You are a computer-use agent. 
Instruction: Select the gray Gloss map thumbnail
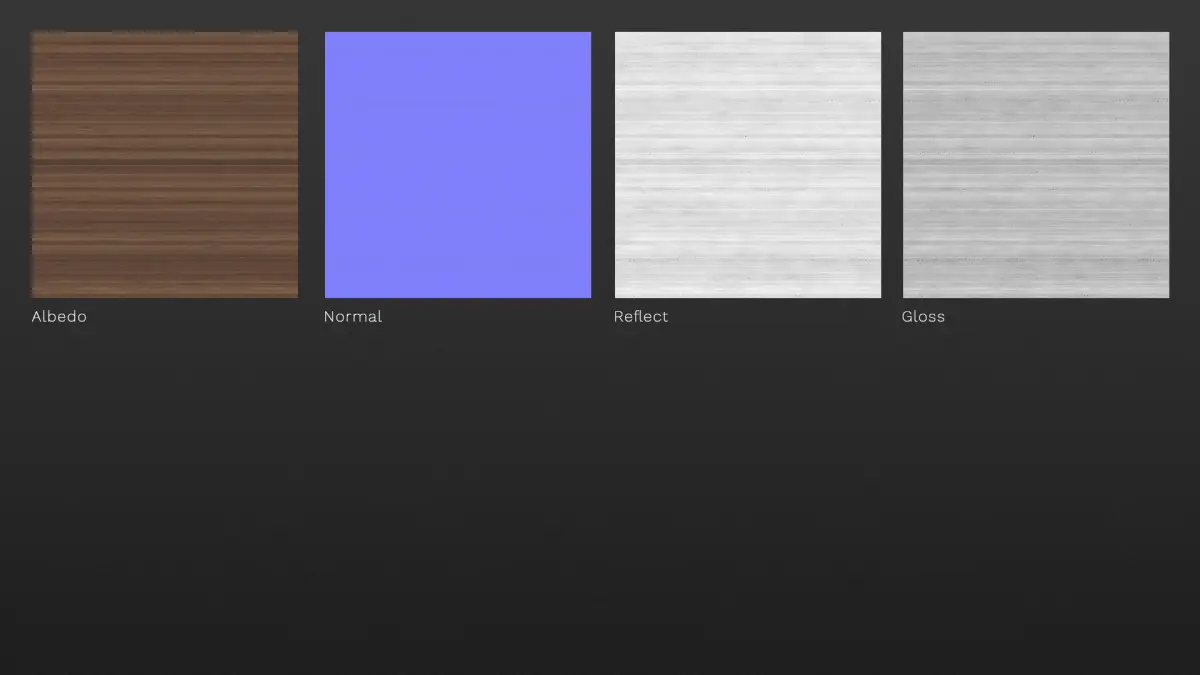(1036, 165)
